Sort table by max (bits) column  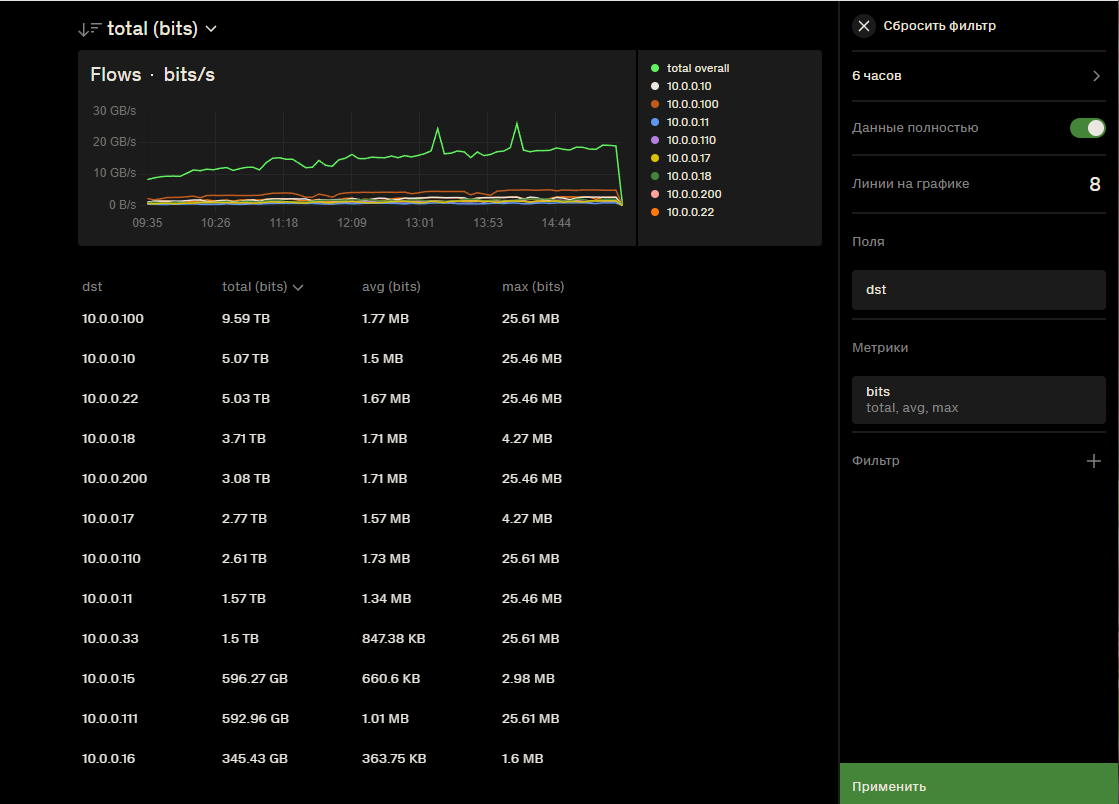(533, 287)
